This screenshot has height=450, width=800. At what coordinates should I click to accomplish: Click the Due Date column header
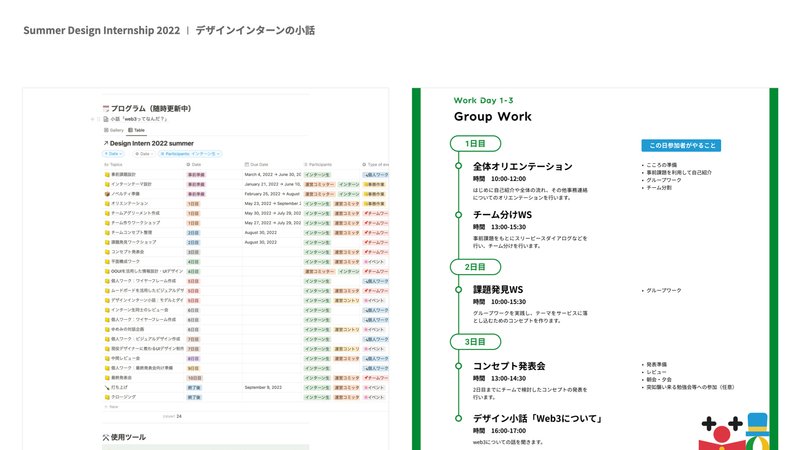point(257,164)
